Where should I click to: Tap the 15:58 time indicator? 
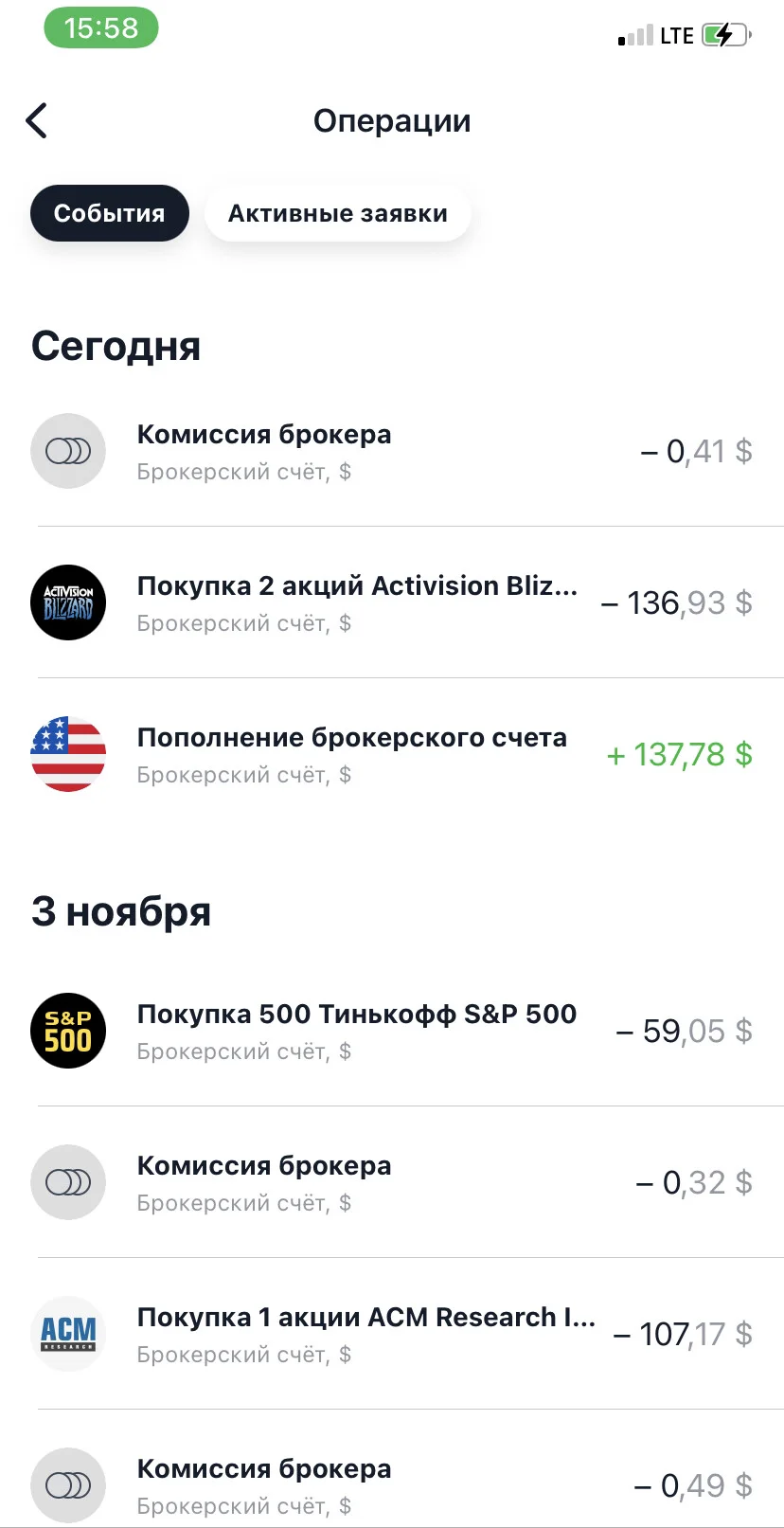[x=101, y=28]
